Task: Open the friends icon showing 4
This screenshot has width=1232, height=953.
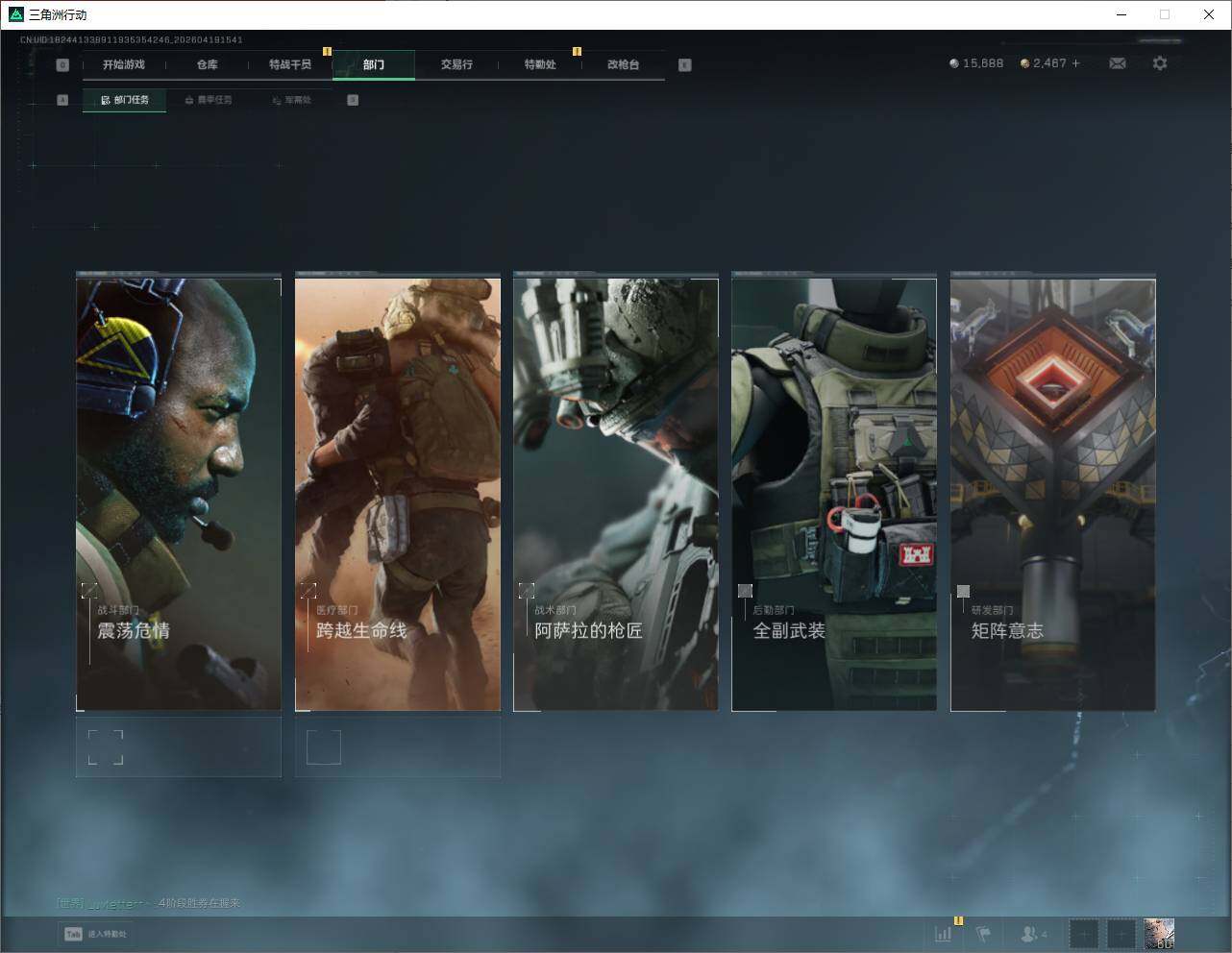Action: tap(1033, 934)
